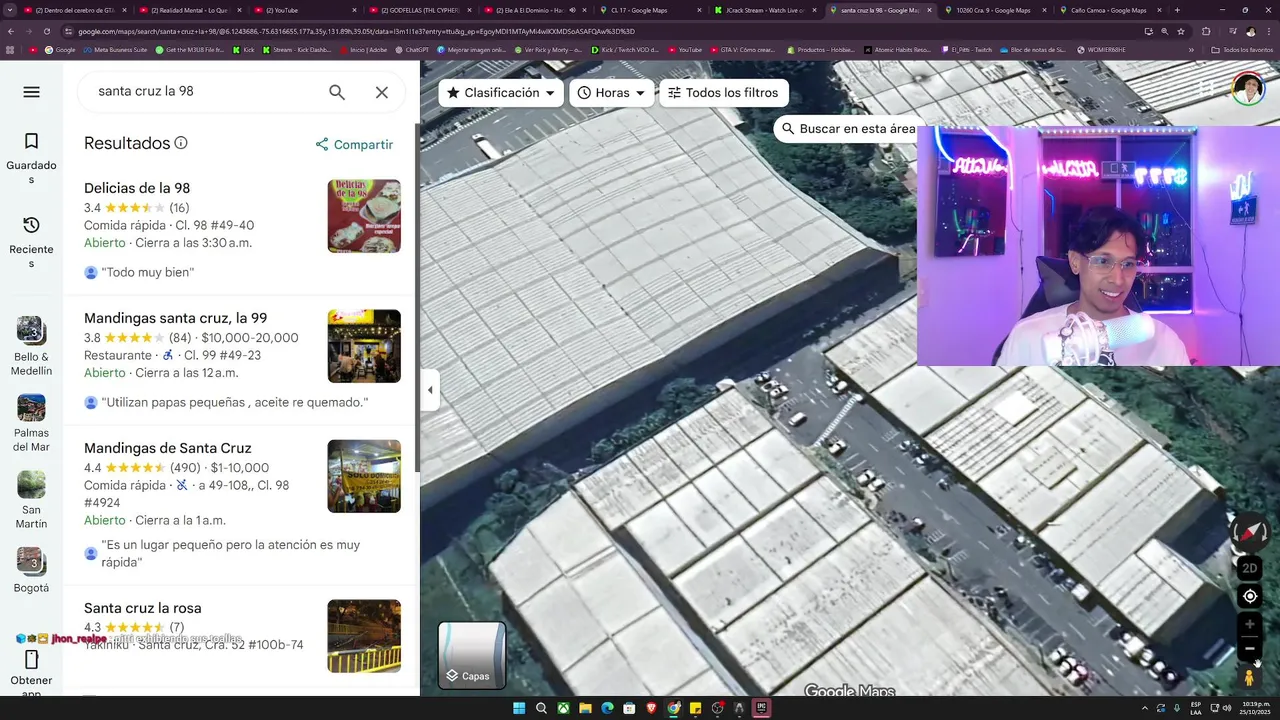View the Mandingas de Santa Cruz photo

coord(364,476)
